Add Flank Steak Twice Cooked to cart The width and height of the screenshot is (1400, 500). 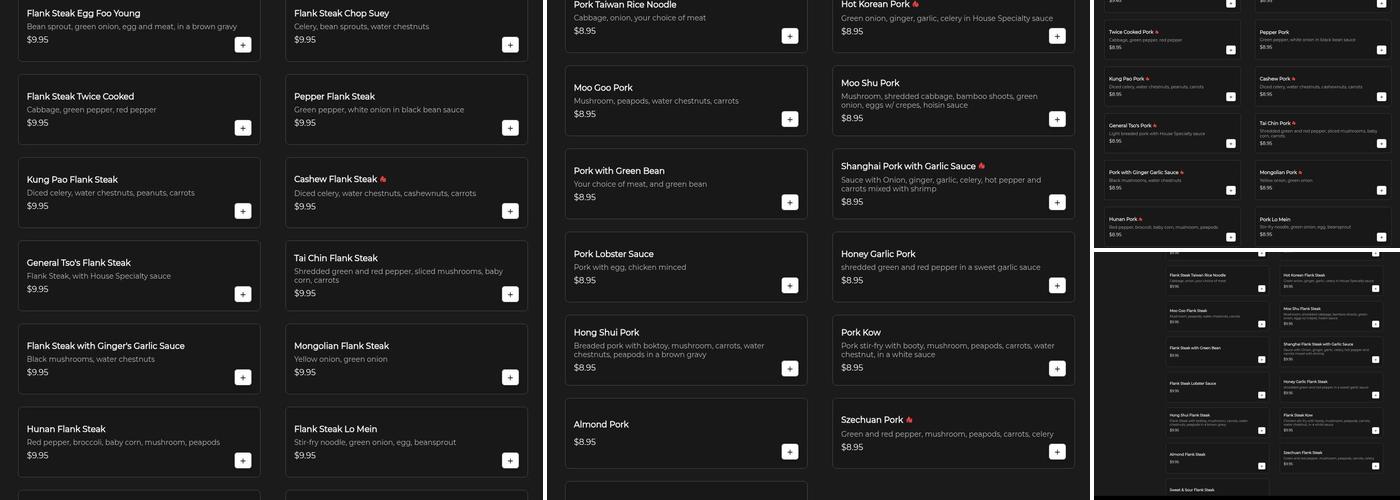point(243,127)
